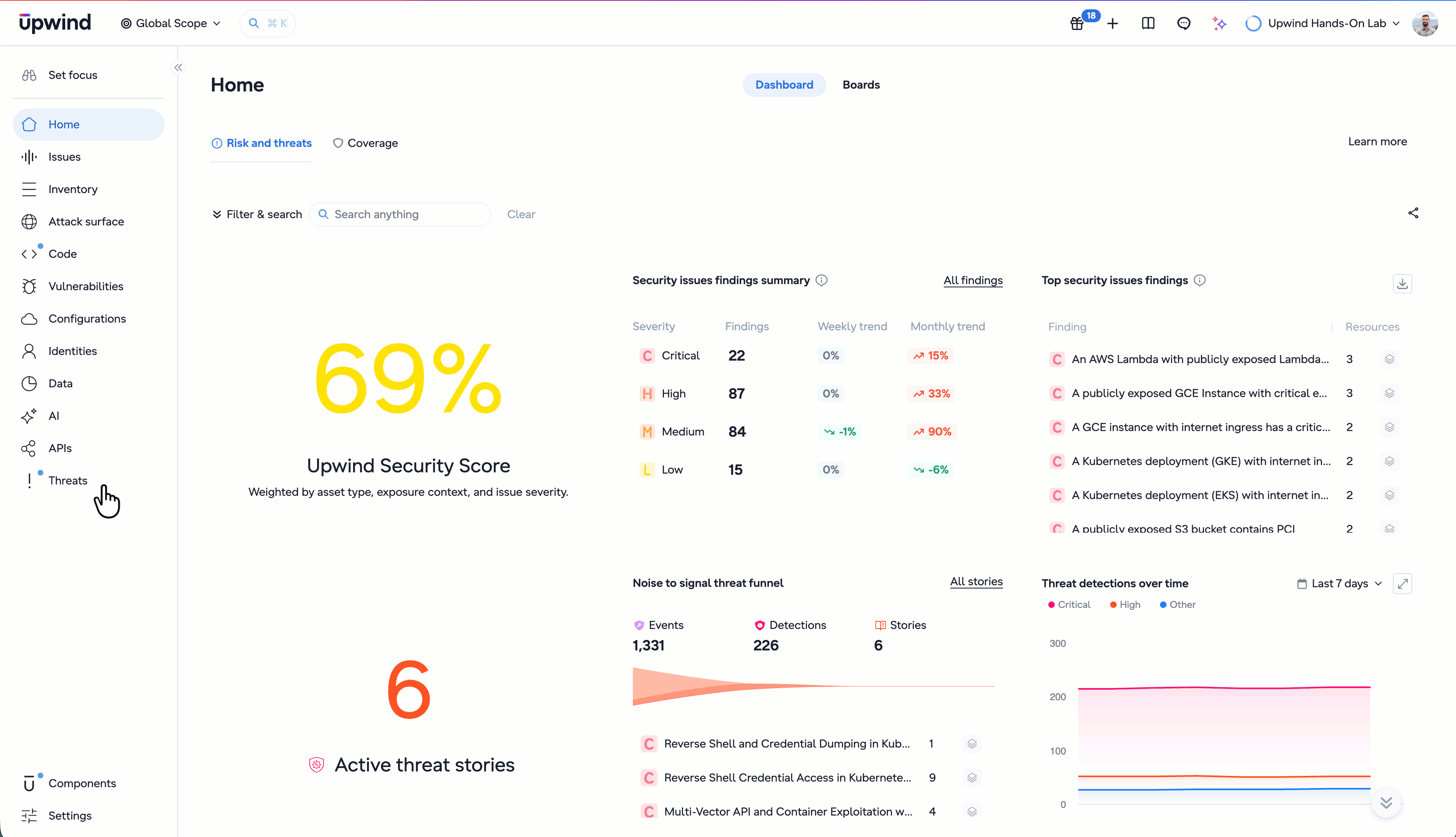Viewport: 1456px width, 837px height.
Task: Open Configurations in the sidebar
Action: pos(89,319)
